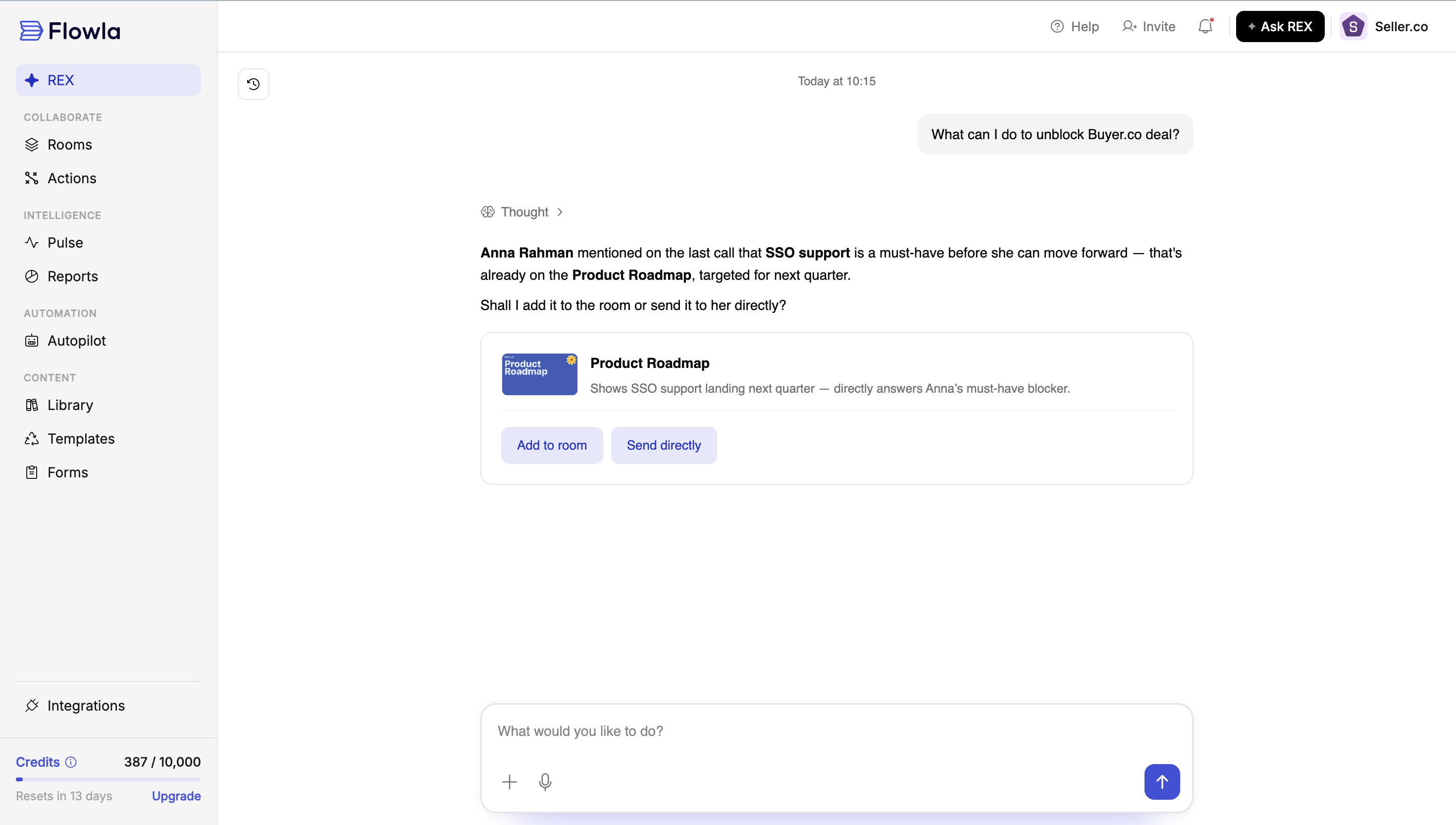Click the Upgrade link
1456x825 pixels.
pyautogui.click(x=176, y=796)
